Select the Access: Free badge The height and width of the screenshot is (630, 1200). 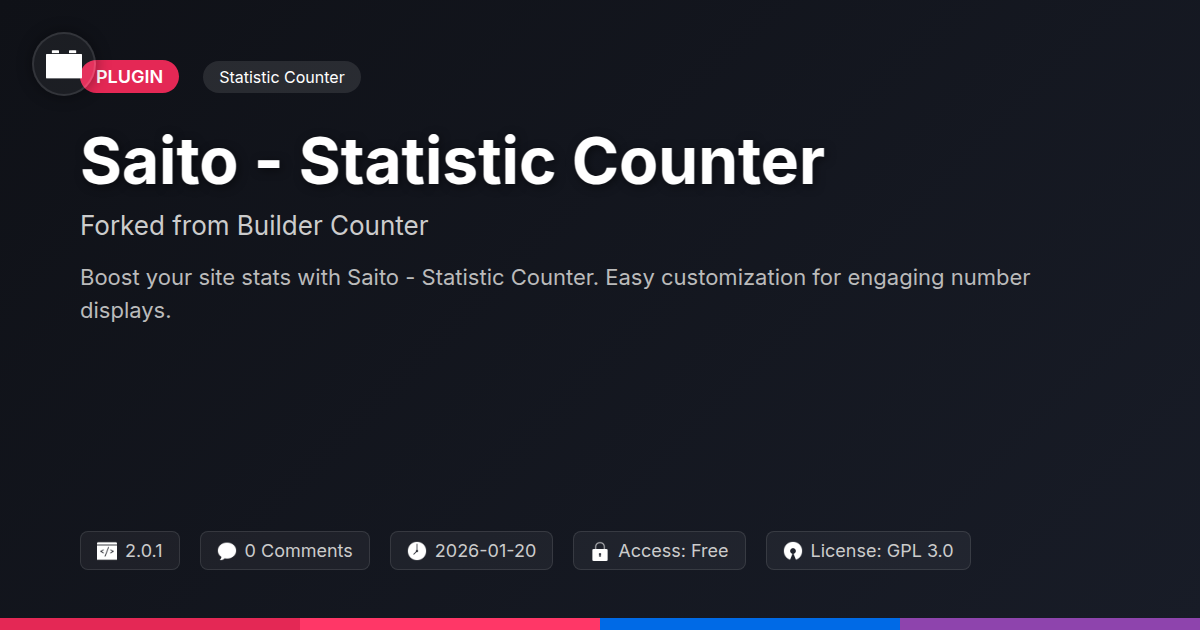click(659, 551)
